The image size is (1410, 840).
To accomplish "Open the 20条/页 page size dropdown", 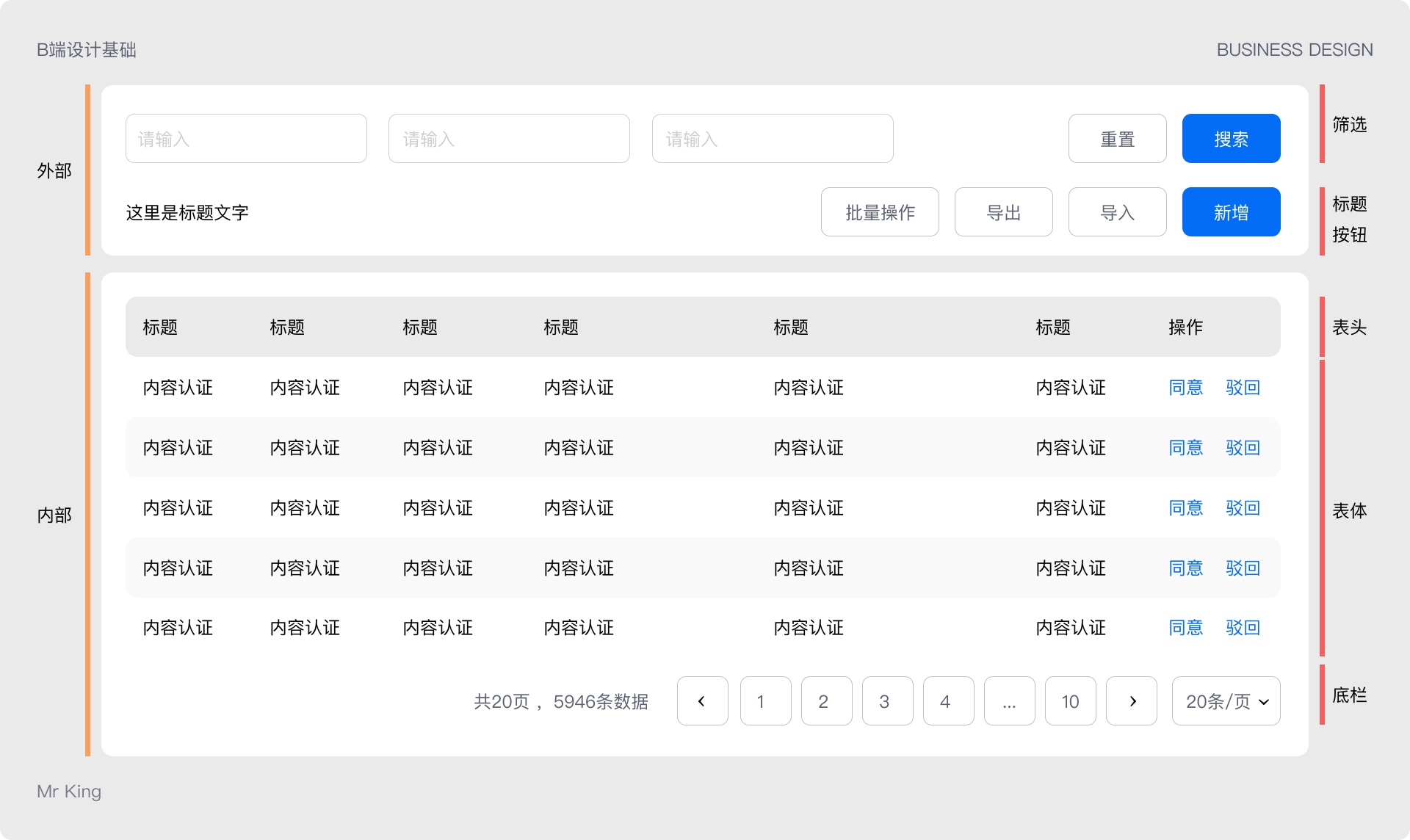I will 1225,700.
